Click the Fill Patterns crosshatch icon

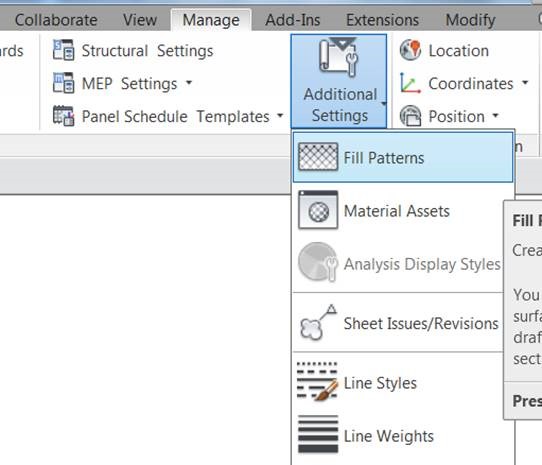pos(318,157)
